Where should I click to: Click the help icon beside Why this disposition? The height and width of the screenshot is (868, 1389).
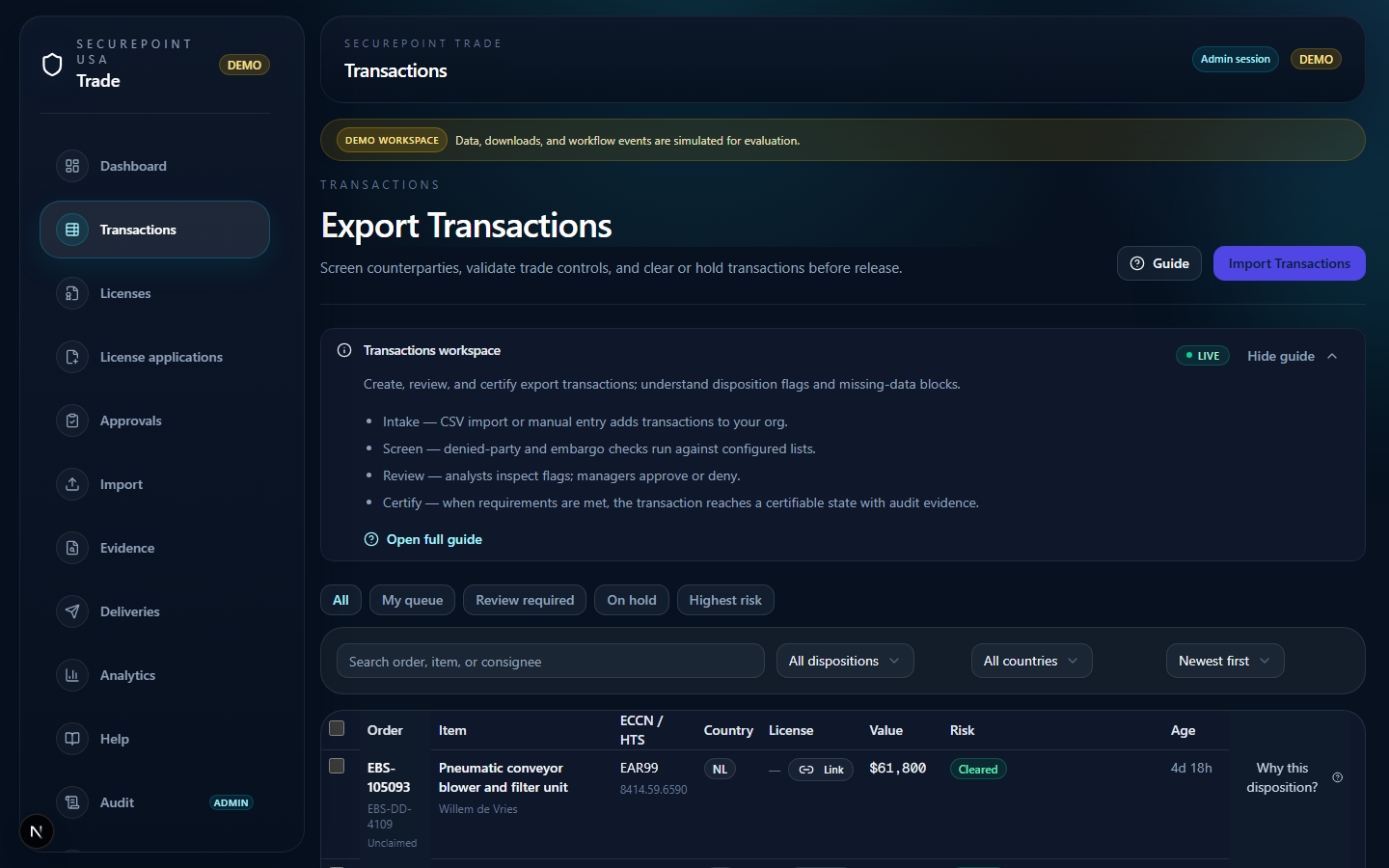point(1337,777)
